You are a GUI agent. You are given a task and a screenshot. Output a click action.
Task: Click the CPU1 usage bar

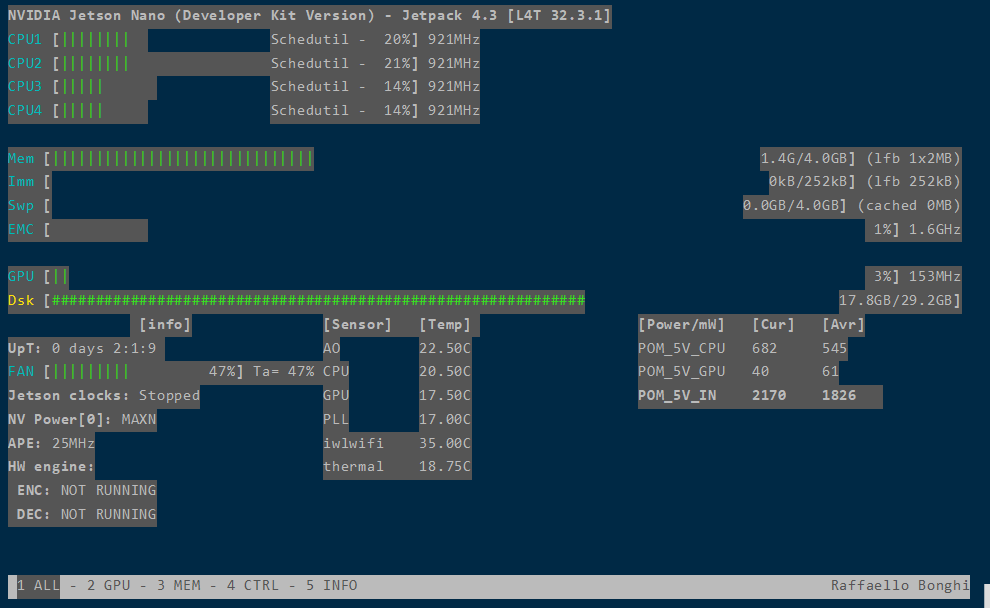pyautogui.click(x=90, y=39)
